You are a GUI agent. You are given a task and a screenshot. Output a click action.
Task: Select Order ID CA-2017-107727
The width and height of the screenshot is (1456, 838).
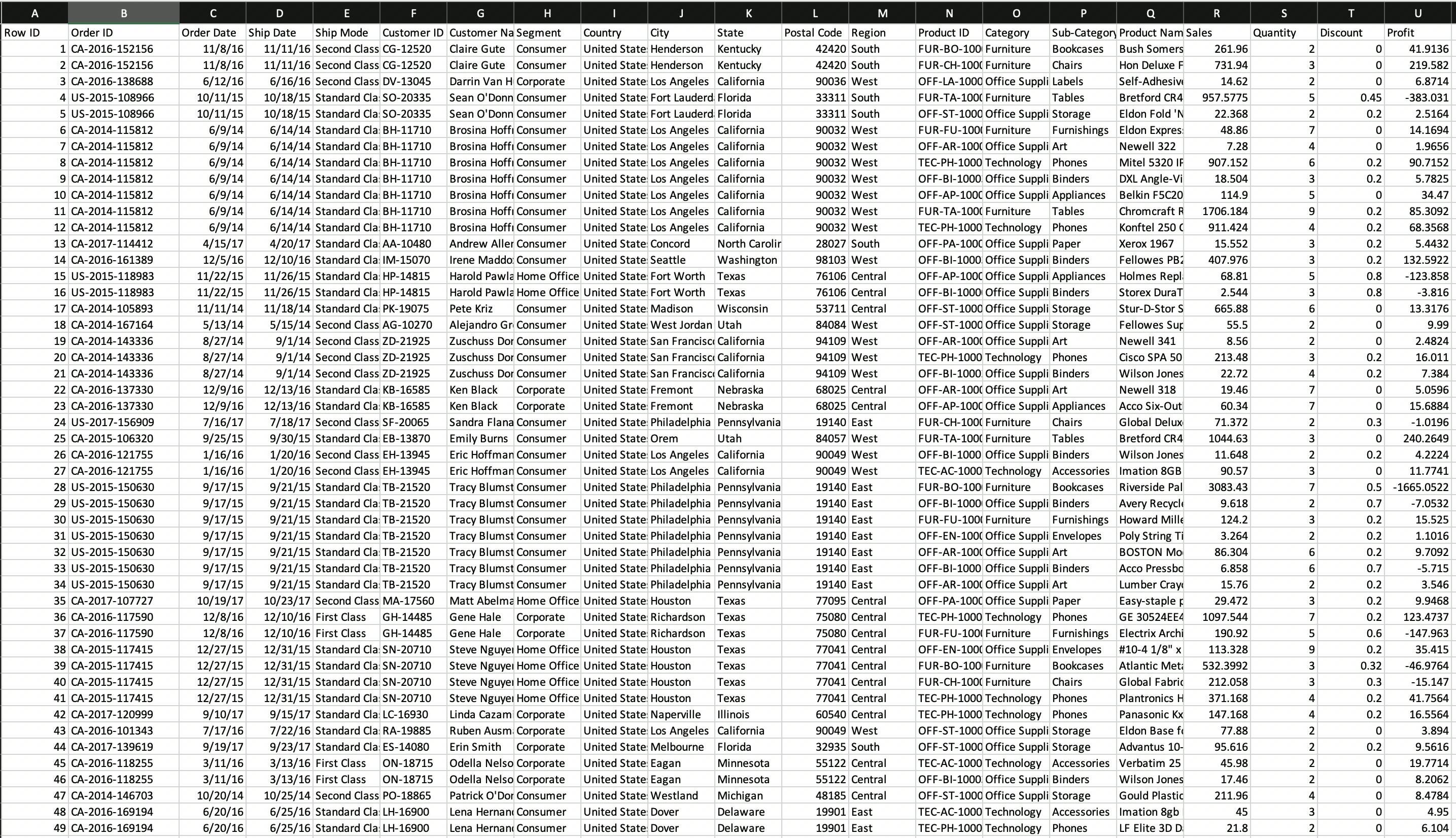pyautogui.click(x=124, y=601)
